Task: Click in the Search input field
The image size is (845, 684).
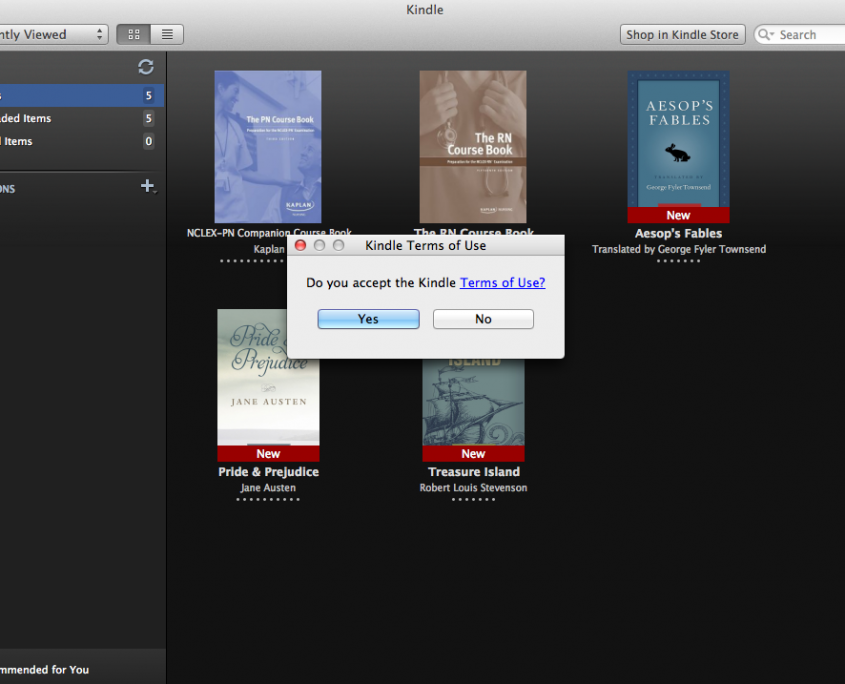Action: (810, 34)
